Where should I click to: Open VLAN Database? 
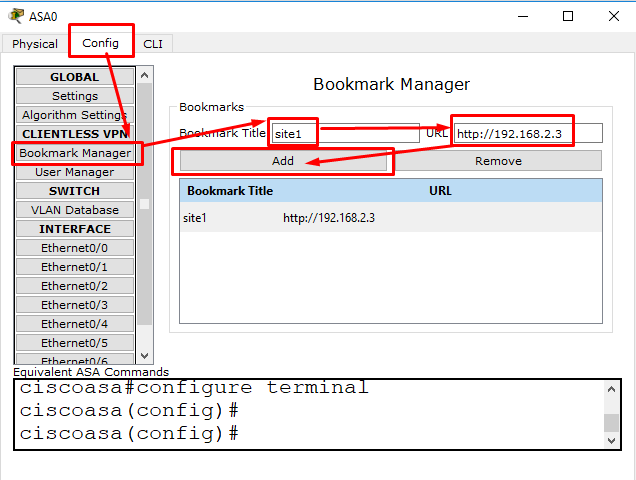point(75,210)
